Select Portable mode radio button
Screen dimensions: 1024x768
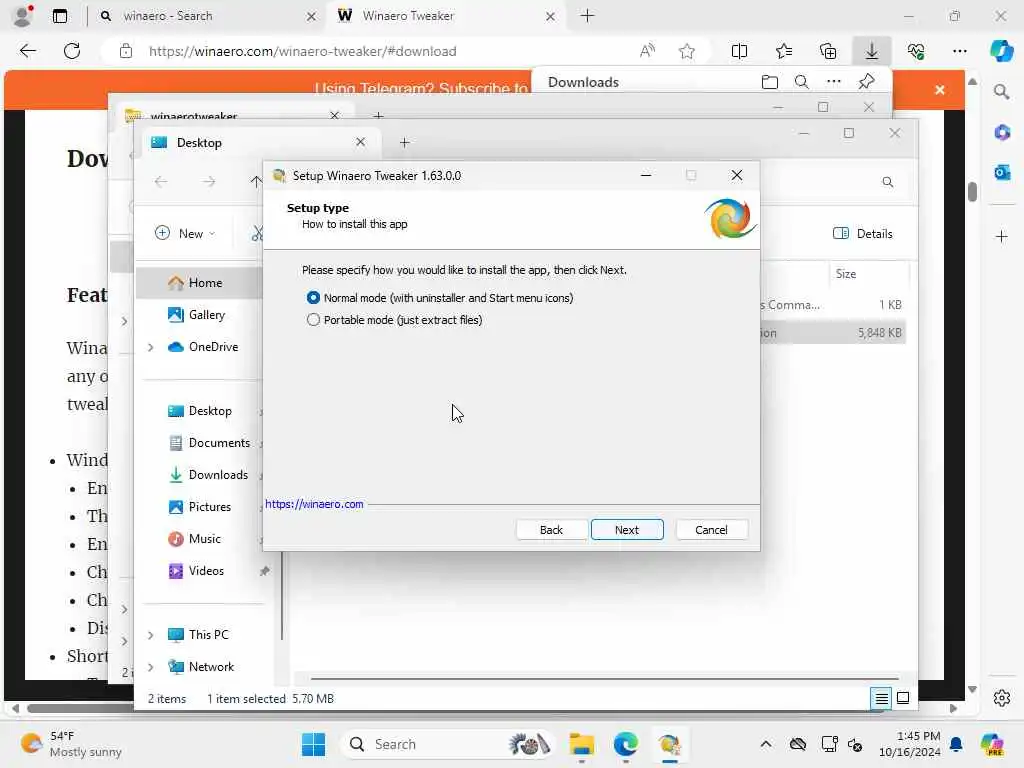pyautogui.click(x=313, y=320)
